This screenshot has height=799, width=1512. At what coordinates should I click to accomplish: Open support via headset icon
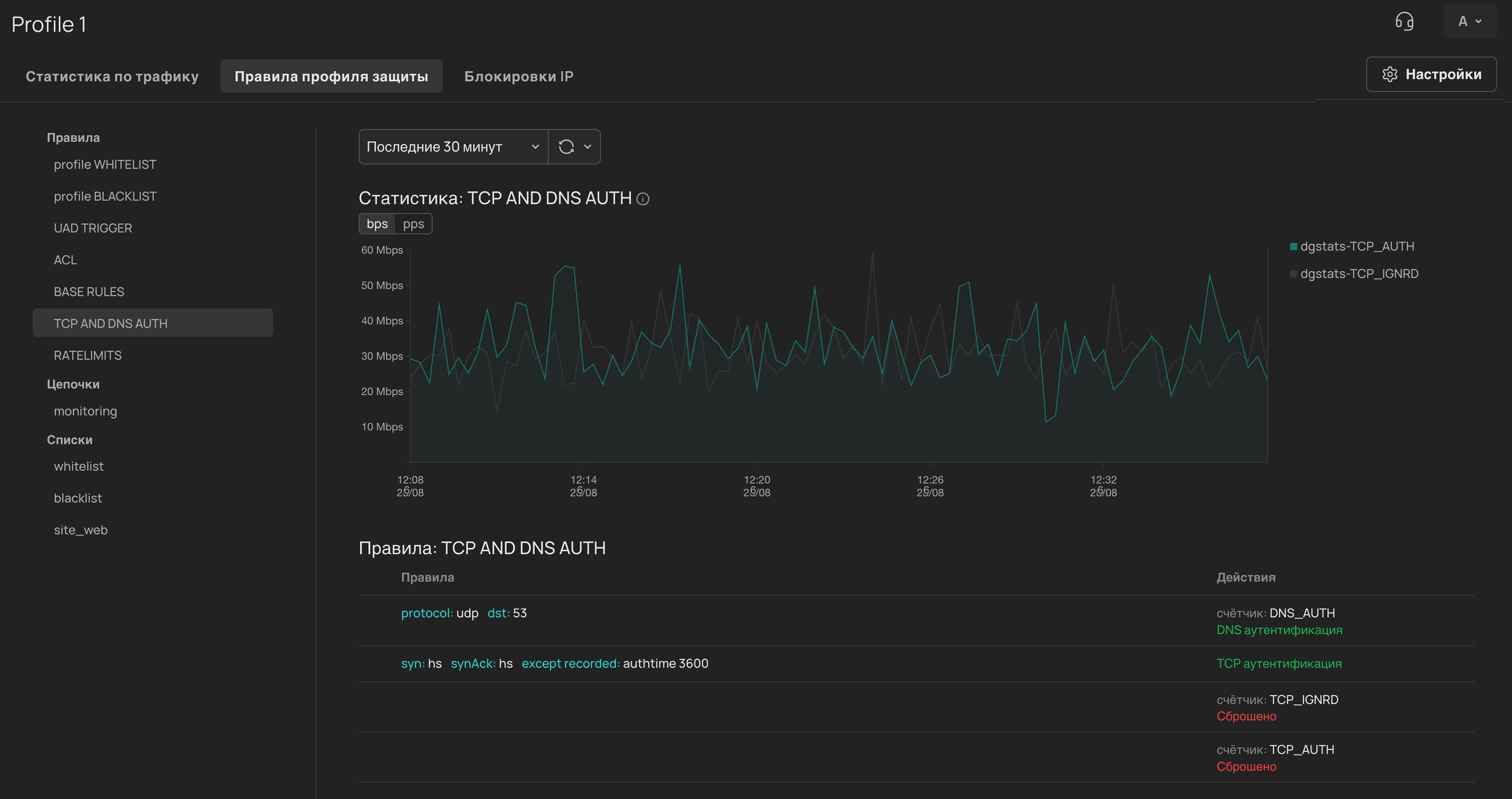[x=1404, y=22]
